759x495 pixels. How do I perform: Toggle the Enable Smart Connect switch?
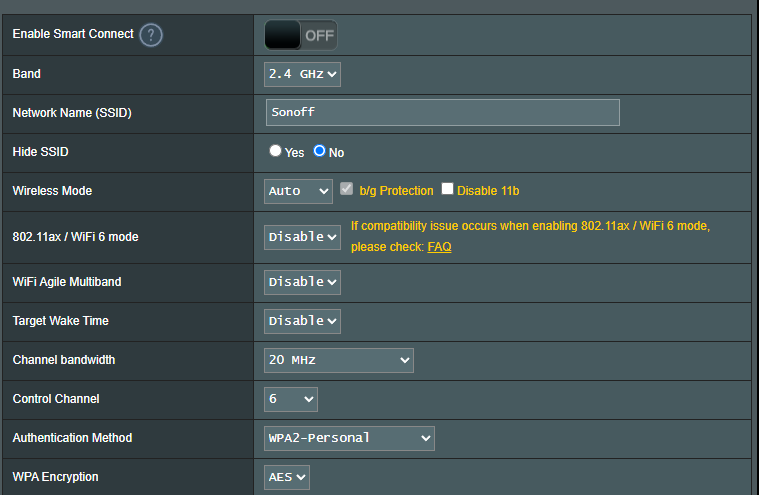pyautogui.click(x=301, y=35)
